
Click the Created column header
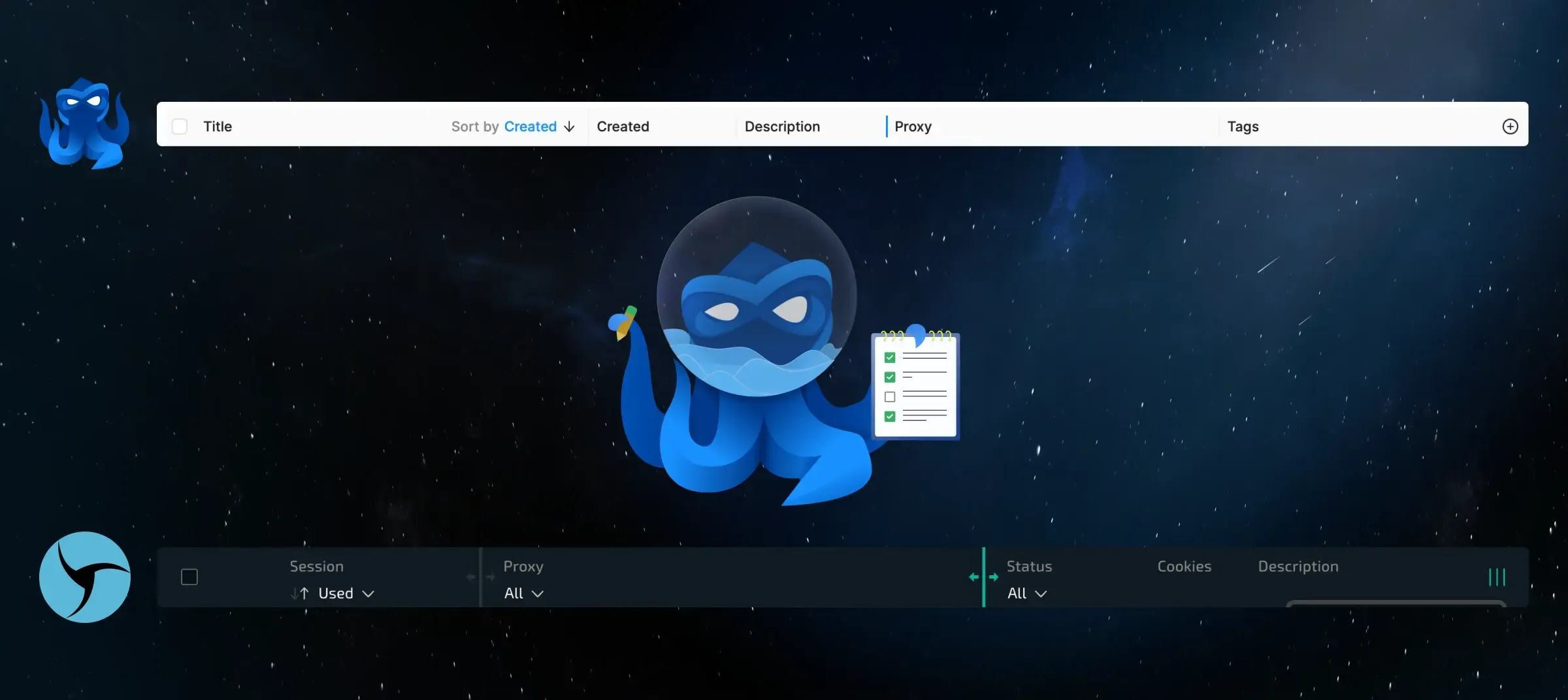(623, 127)
